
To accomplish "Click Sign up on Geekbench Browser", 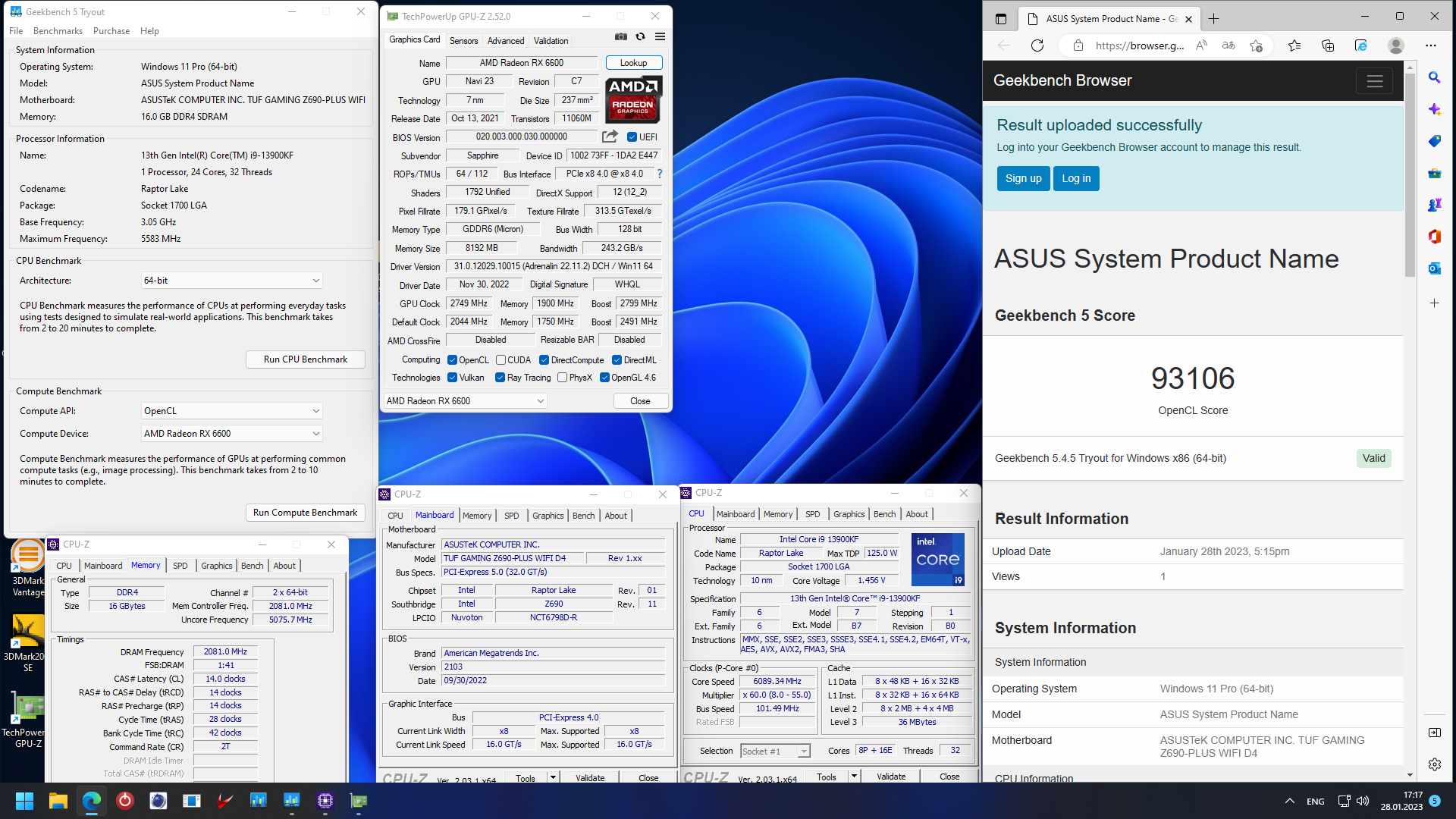I will [1023, 178].
